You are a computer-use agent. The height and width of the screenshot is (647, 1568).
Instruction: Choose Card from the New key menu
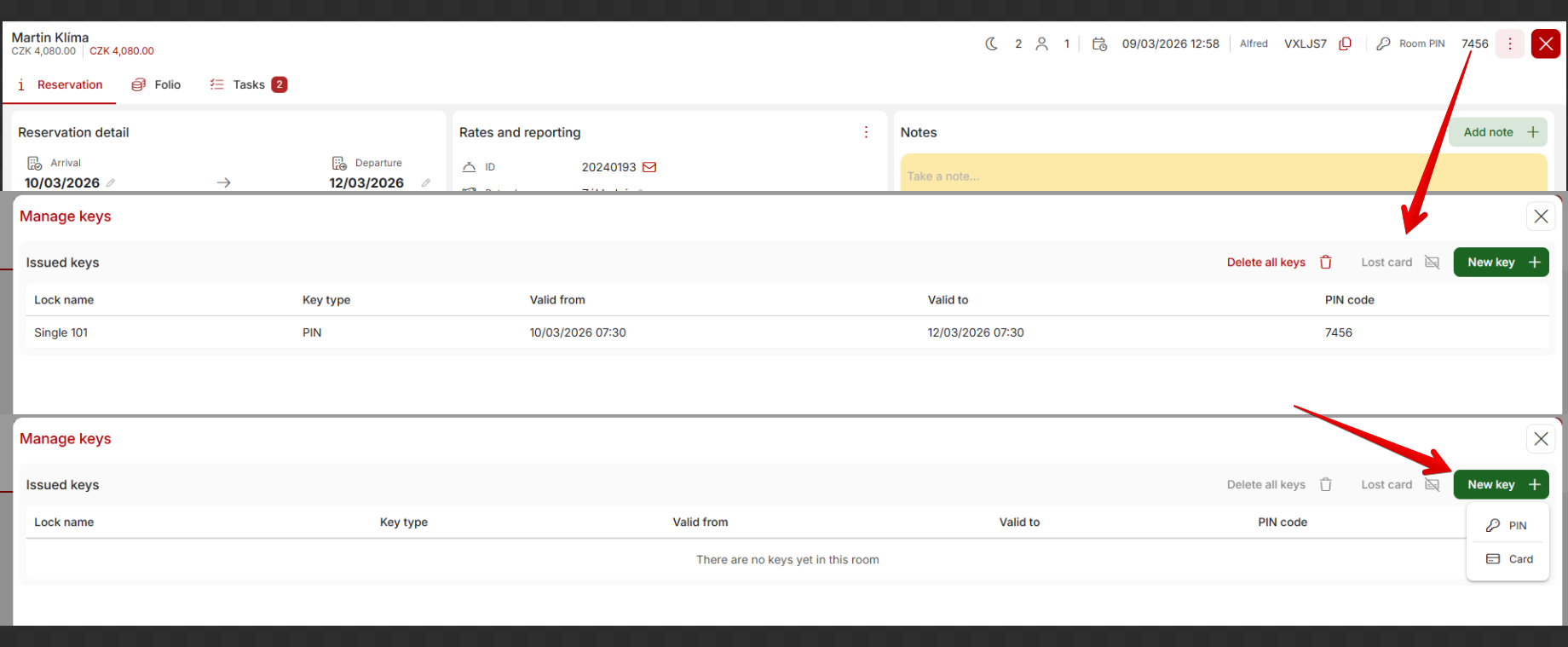(x=1509, y=559)
